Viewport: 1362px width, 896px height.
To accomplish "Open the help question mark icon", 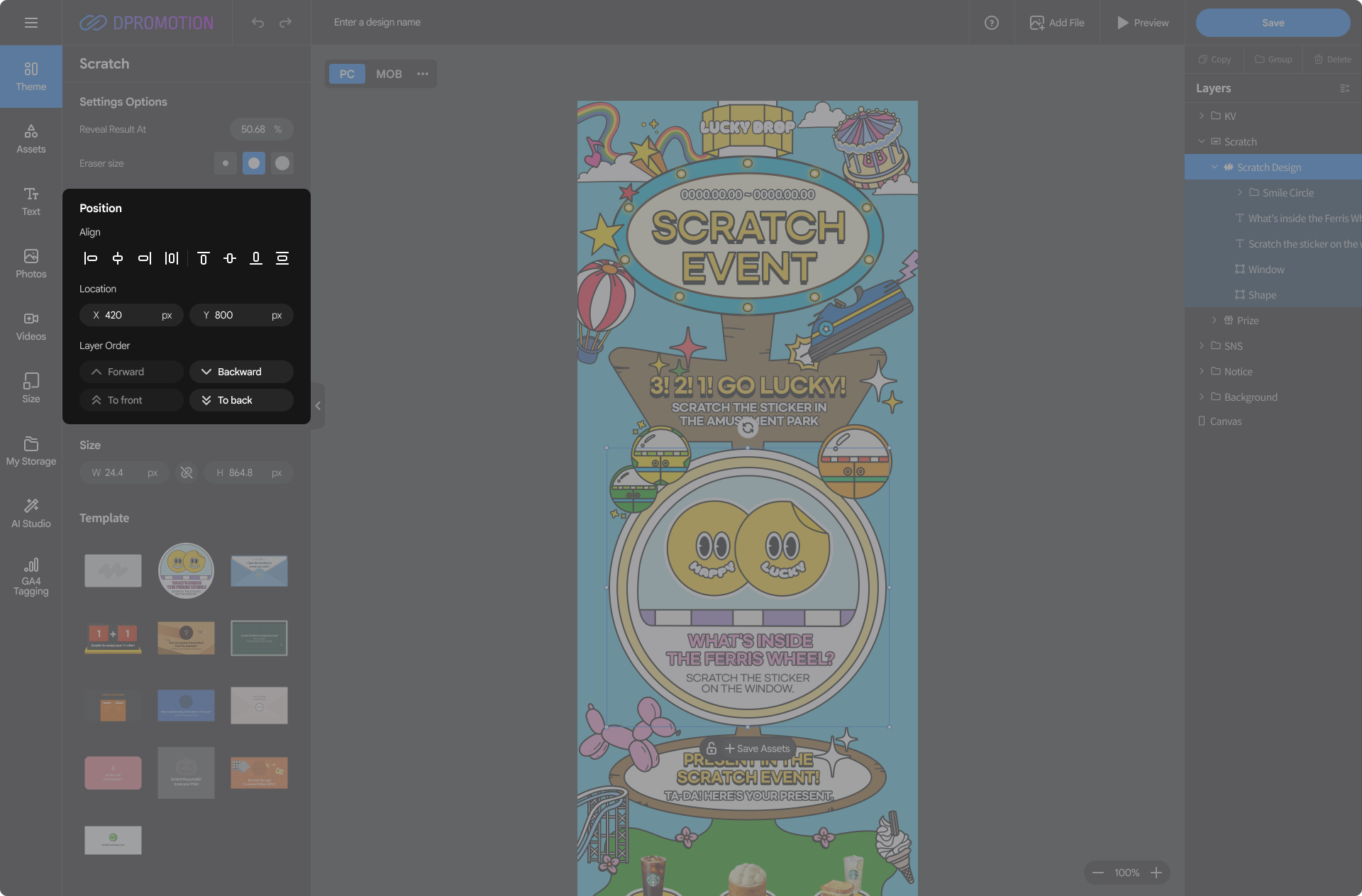I will [x=992, y=23].
